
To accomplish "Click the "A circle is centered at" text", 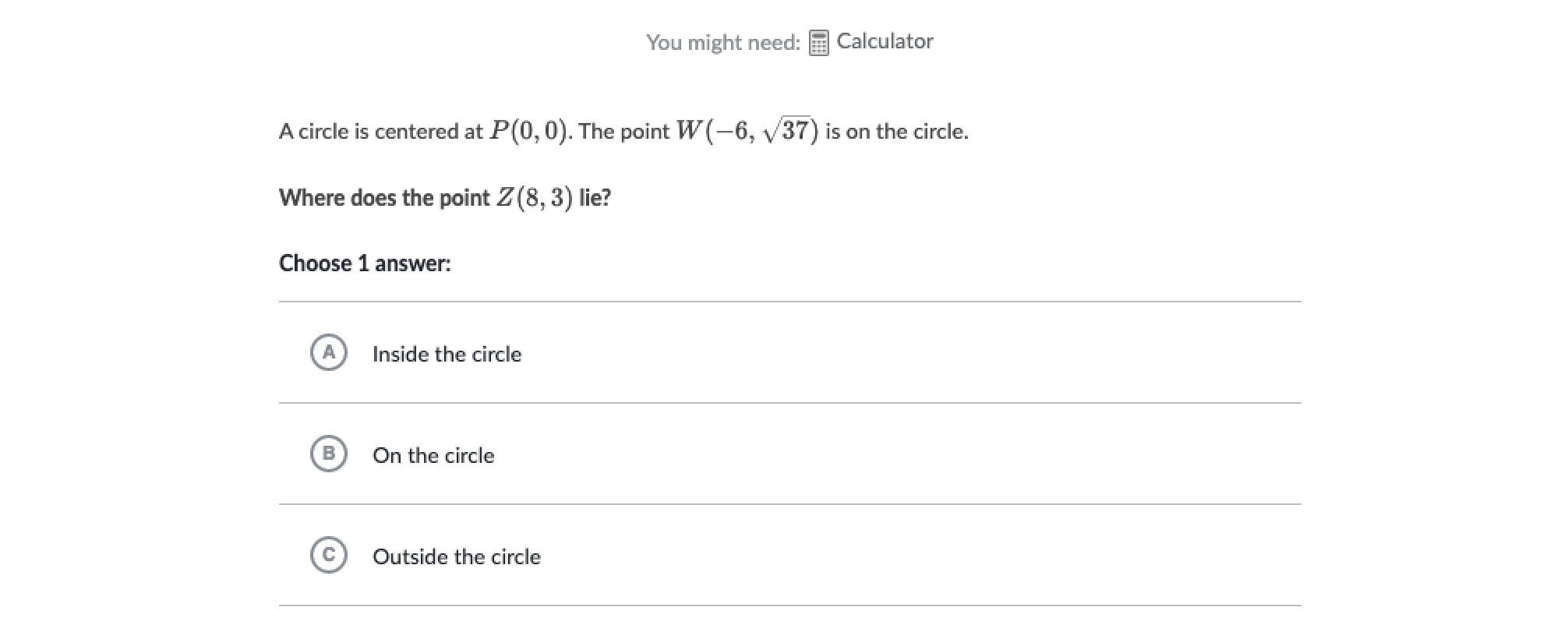I will pos(380,132).
